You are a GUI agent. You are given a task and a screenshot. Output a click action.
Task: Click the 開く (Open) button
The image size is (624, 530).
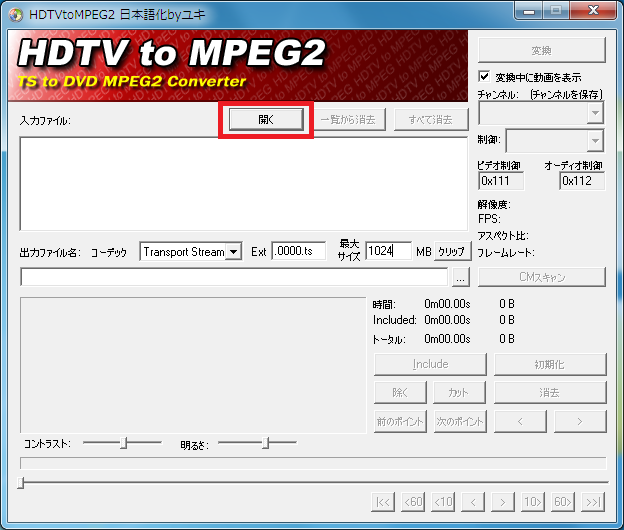click(265, 120)
